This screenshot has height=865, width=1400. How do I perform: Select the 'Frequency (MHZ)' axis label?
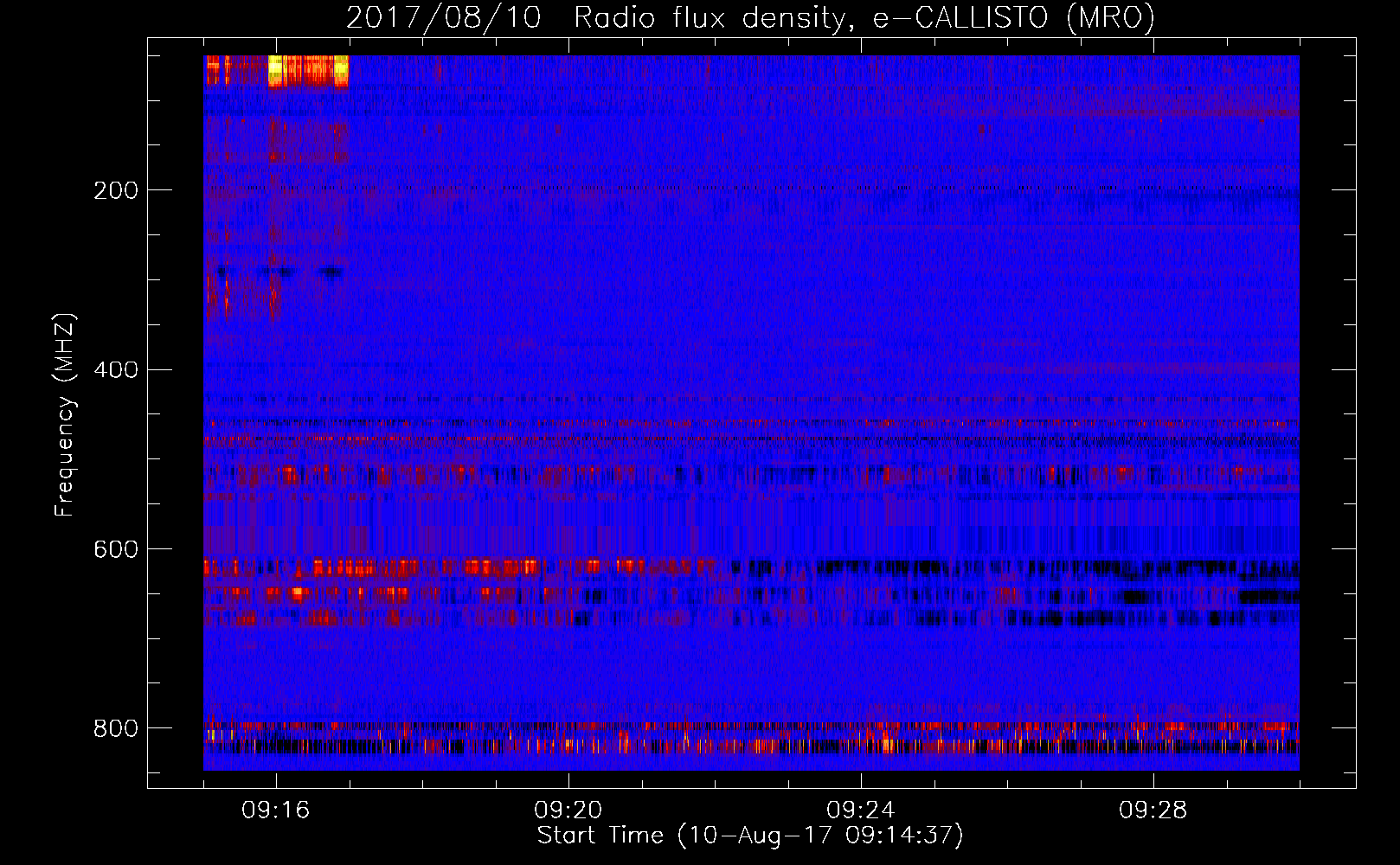pyautogui.click(x=65, y=415)
